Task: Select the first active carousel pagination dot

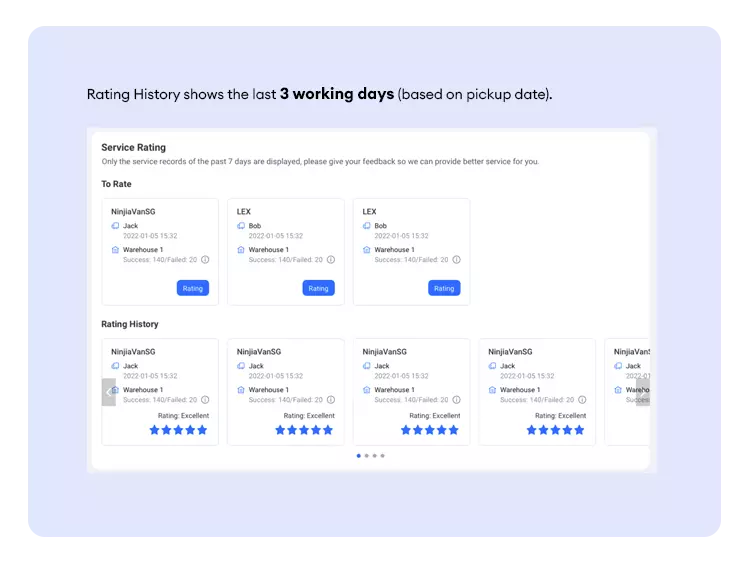Action: (x=358, y=456)
